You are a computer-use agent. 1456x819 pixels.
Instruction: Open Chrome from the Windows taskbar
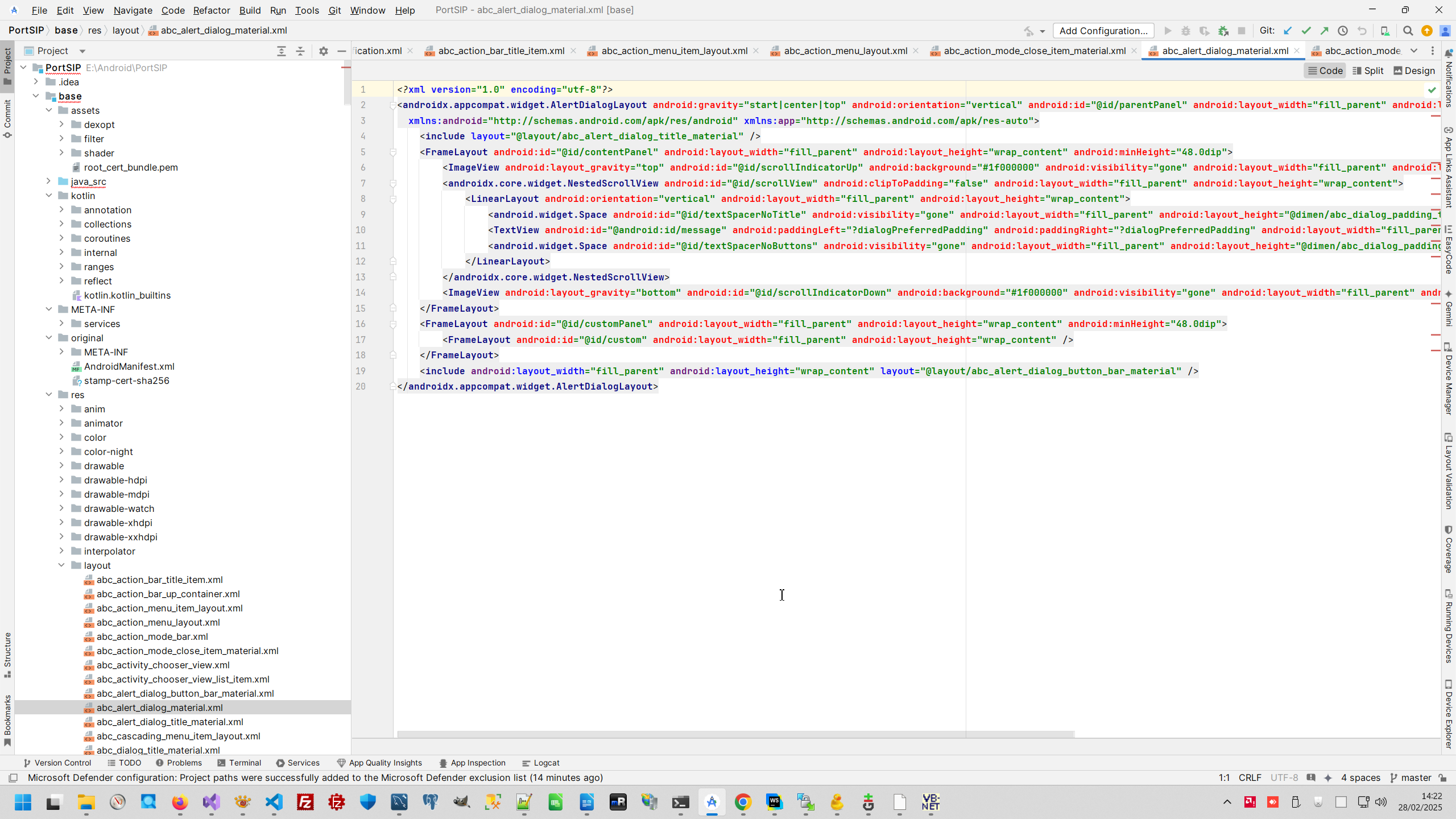(743, 803)
